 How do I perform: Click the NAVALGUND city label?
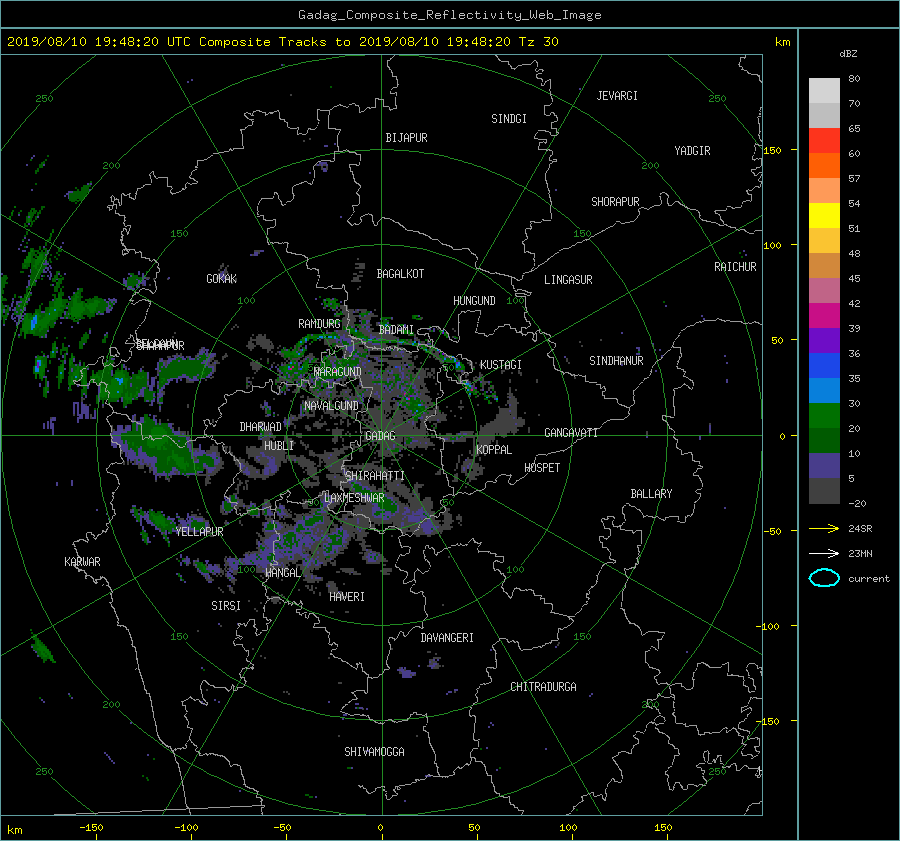pyautogui.click(x=331, y=405)
